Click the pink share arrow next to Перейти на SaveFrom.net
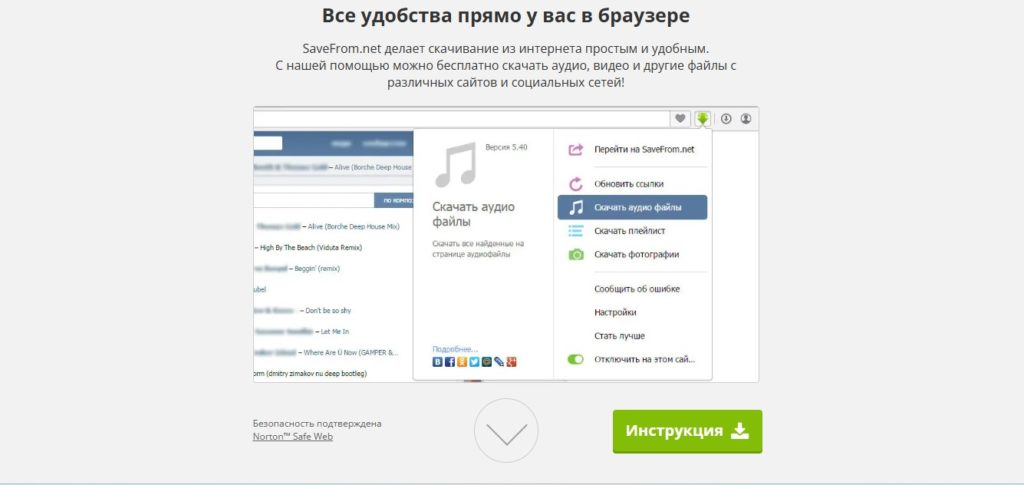Viewport: 1024px width, 485px height. coord(575,149)
